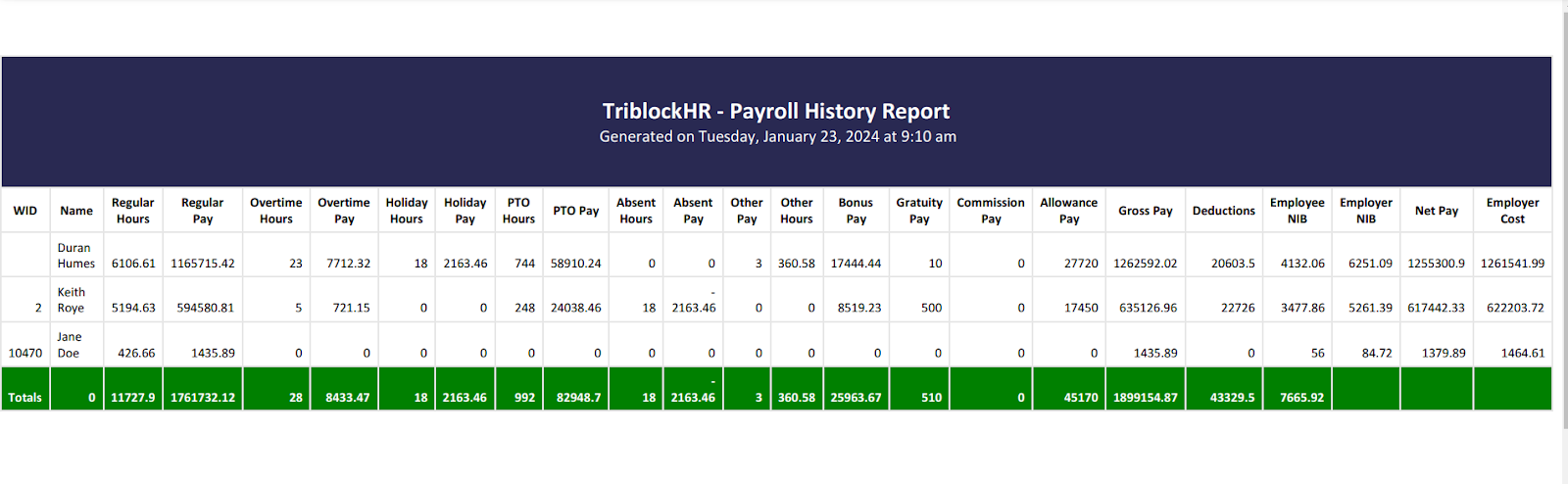Click the TriblockHR - Payroll History Report title
Viewport: 1568px width, 484px height.
point(776,111)
